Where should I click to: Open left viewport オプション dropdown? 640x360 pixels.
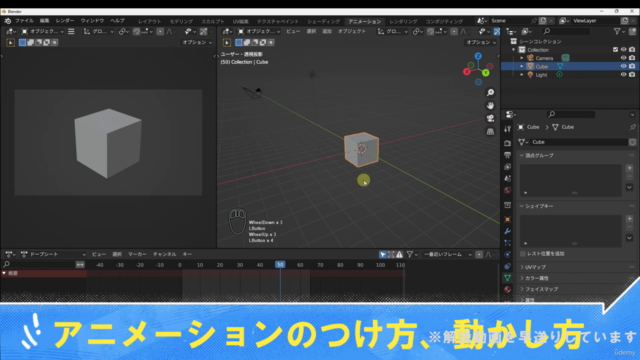[x=197, y=42]
